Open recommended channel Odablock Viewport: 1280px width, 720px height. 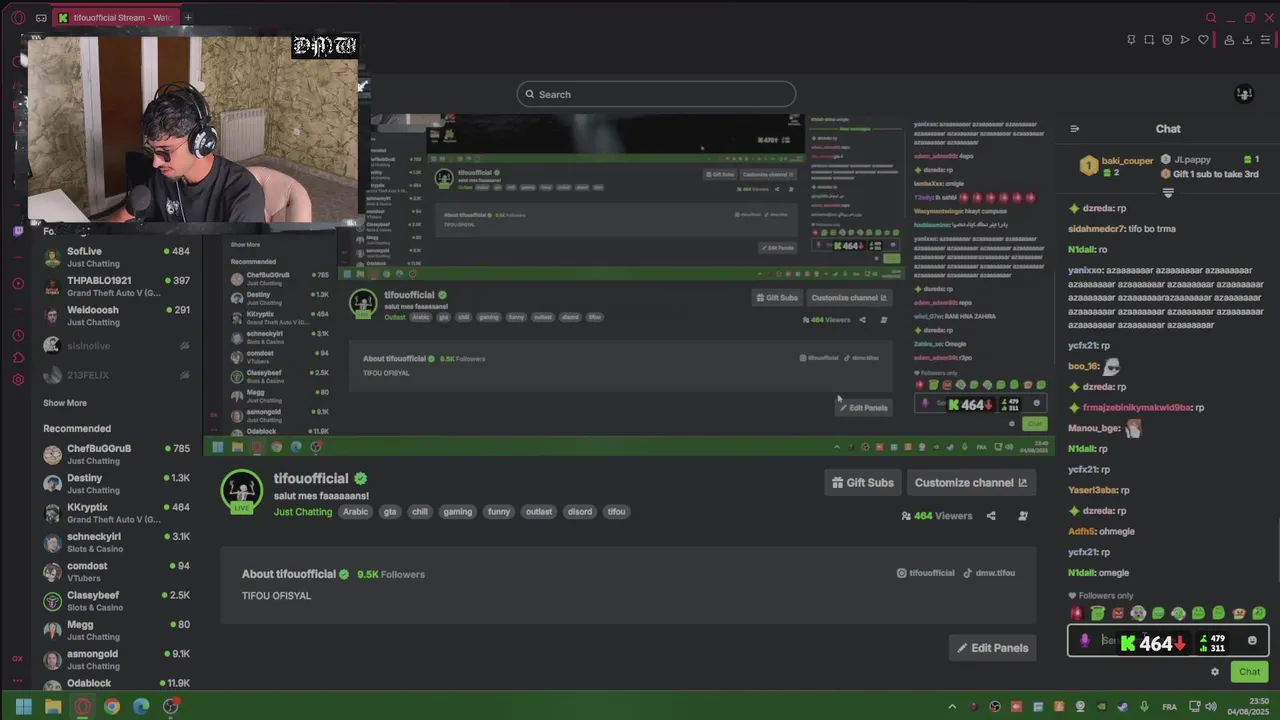(x=116, y=684)
